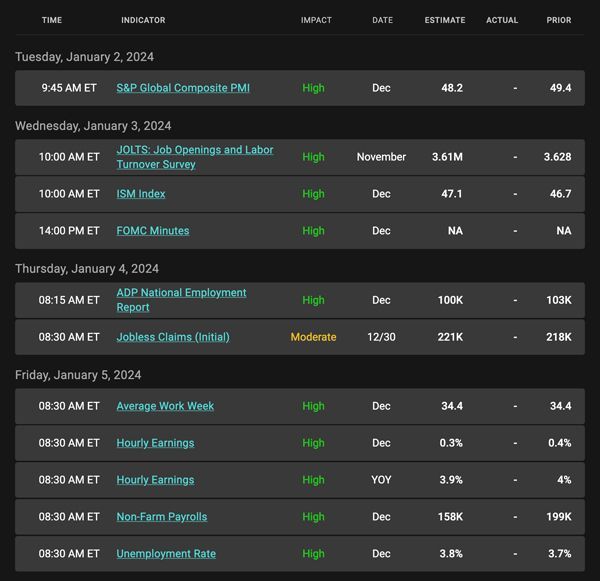Click the PRIOR column header
Viewport: 600px width, 581px height.
[559, 20]
